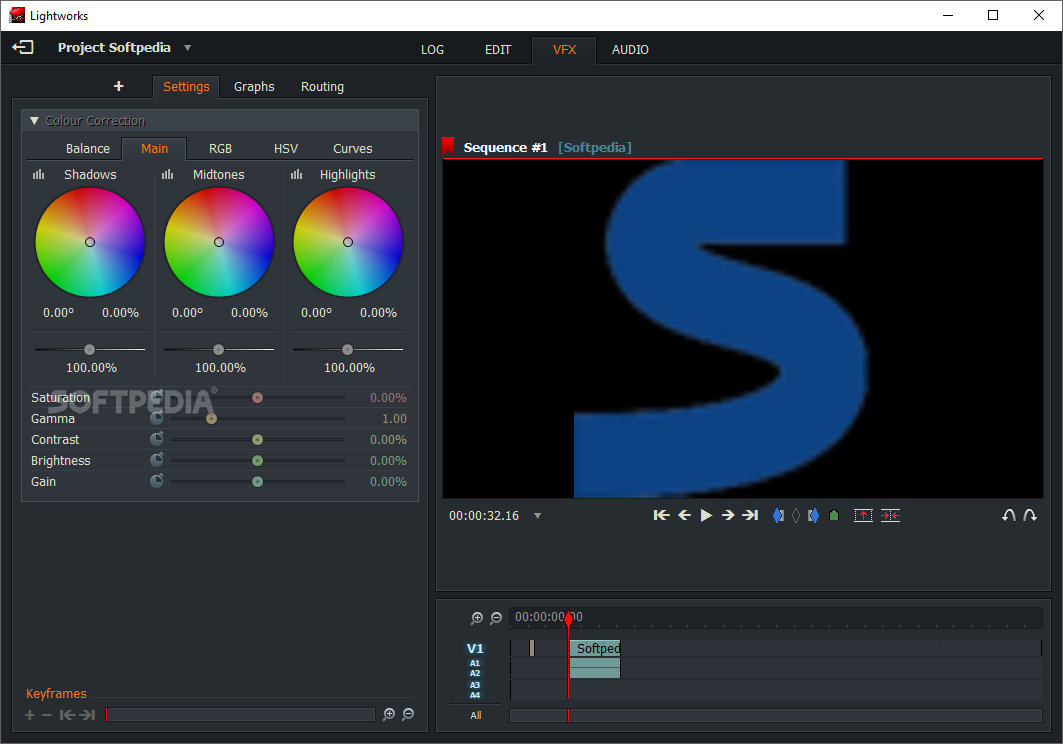
Task: Switch to the LOG tab
Action: [433, 50]
